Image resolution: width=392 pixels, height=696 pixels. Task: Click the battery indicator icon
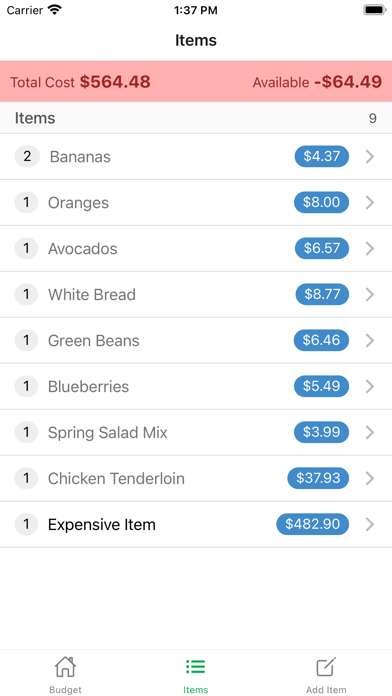point(375,10)
